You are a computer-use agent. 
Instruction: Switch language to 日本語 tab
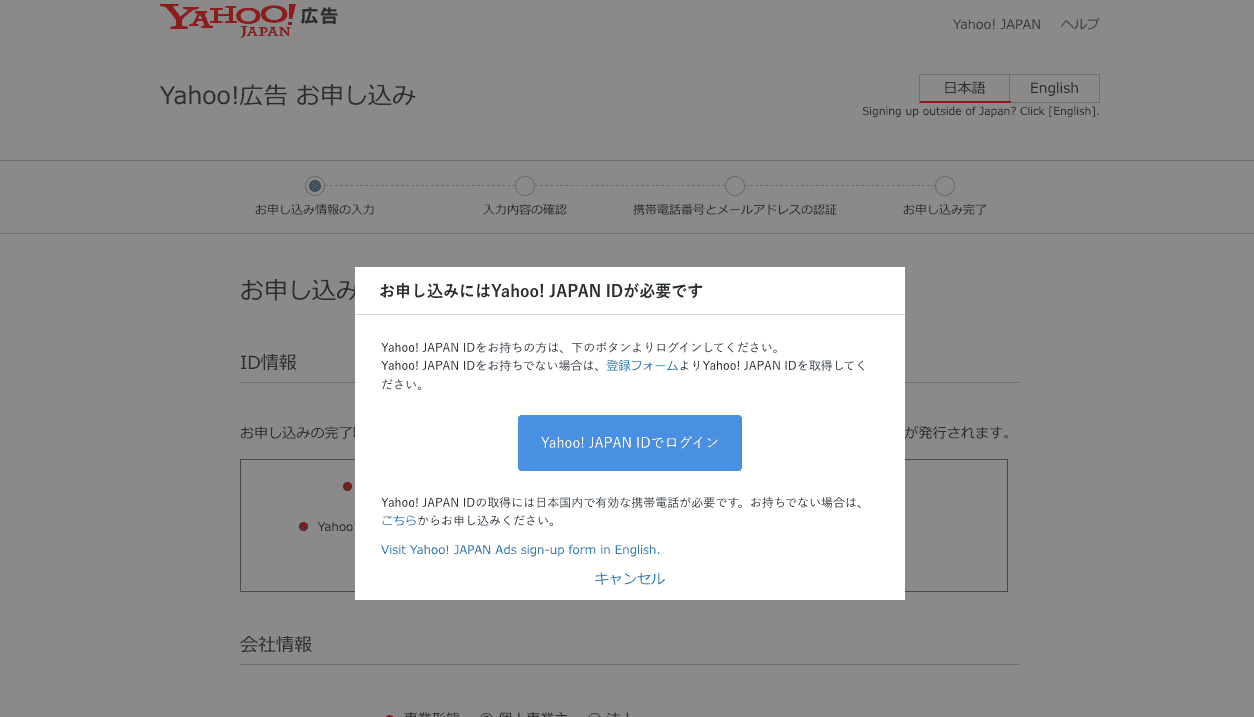pyautogui.click(x=964, y=88)
